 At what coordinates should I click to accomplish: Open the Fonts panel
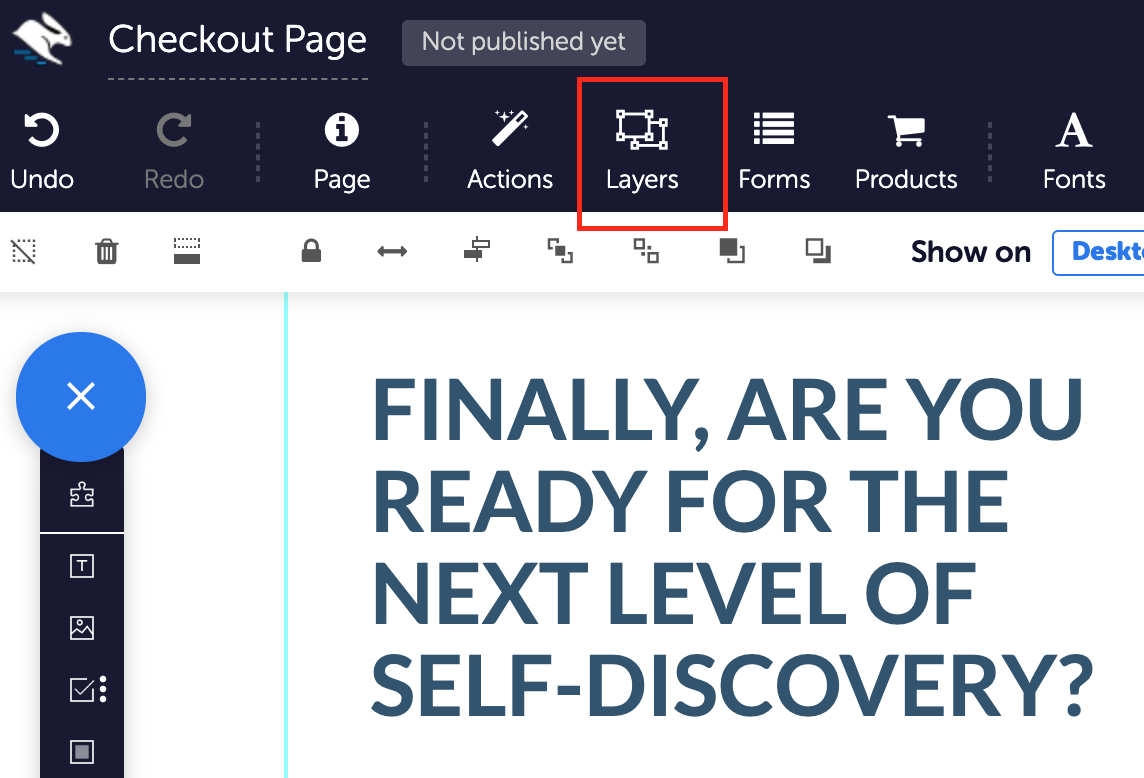tap(1074, 151)
